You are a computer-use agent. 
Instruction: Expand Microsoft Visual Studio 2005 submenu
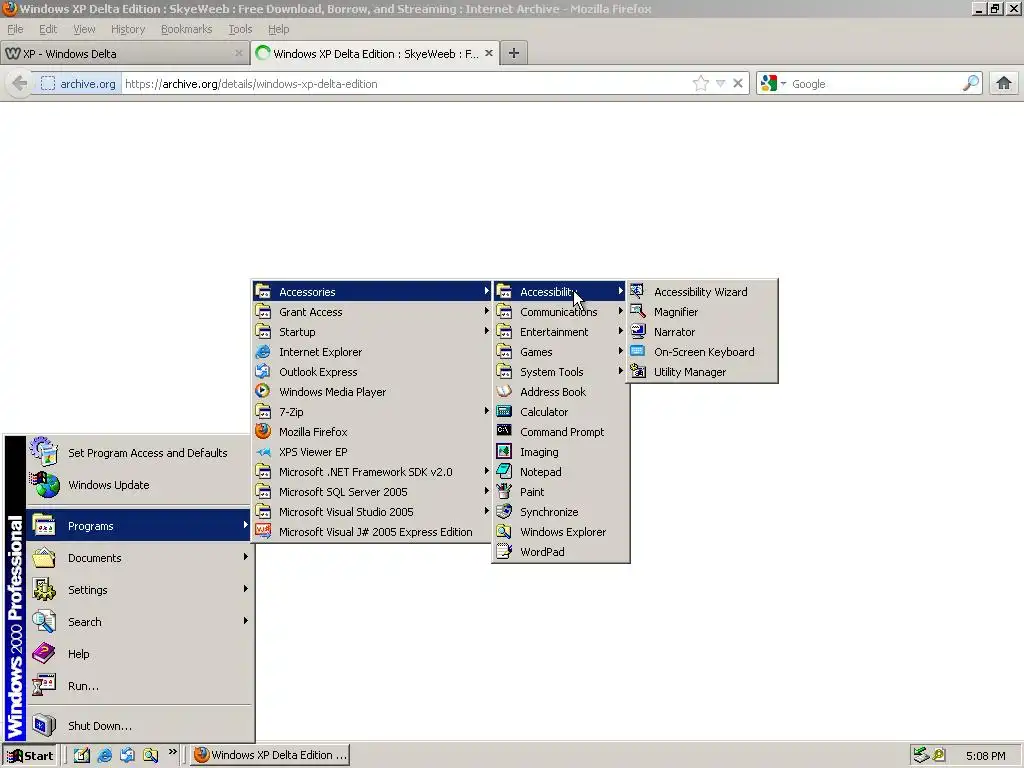(x=372, y=512)
